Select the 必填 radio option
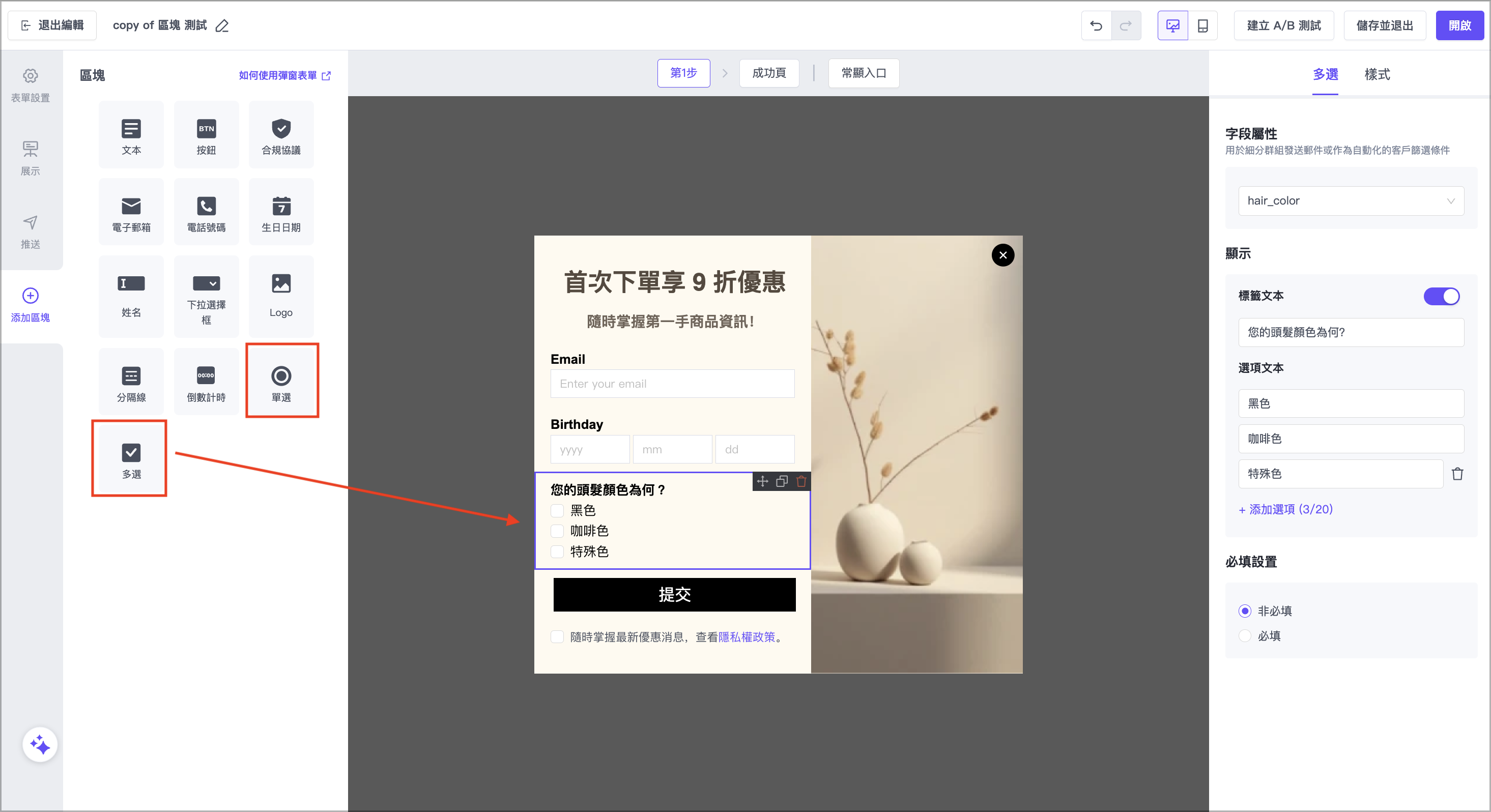This screenshot has height=812, width=1491. click(1244, 635)
